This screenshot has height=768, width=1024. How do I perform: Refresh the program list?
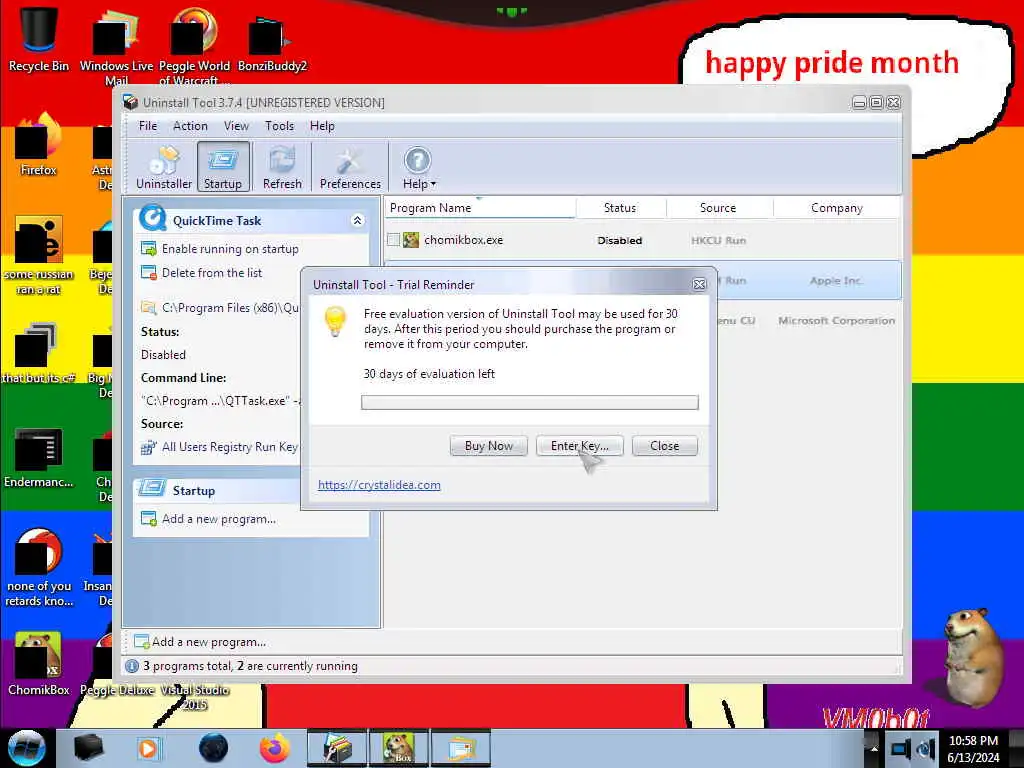pyautogui.click(x=282, y=167)
